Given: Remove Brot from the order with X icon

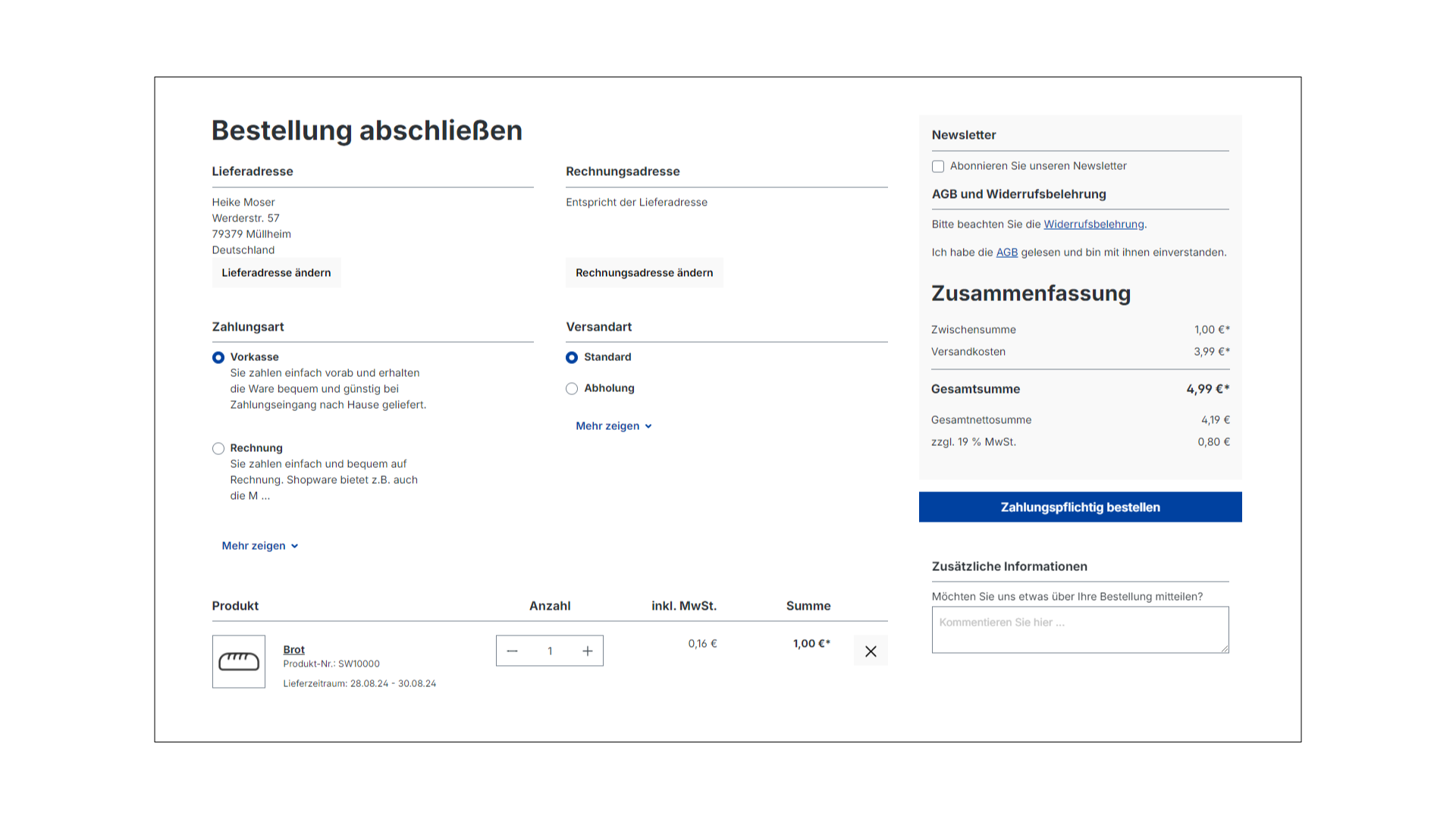Looking at the screenshot, I should [871, 651].
